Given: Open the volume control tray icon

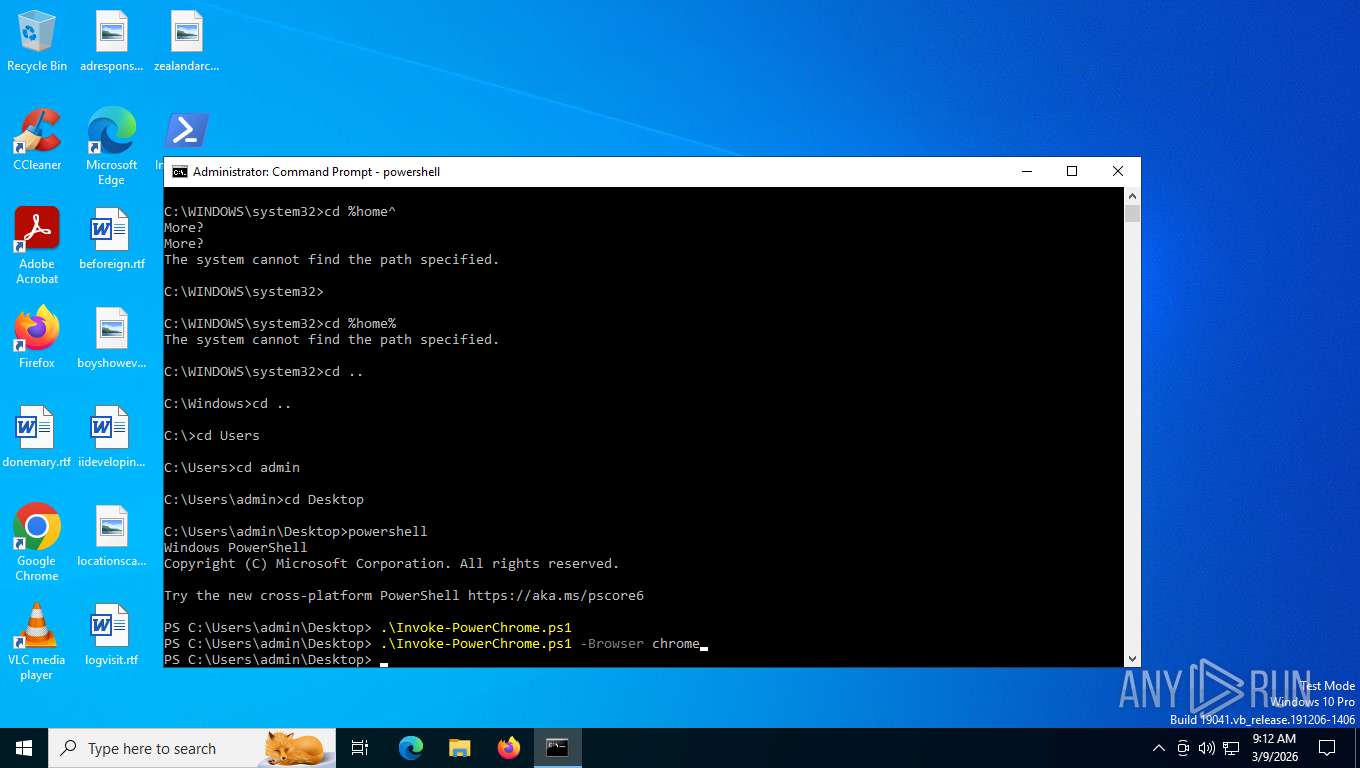Looking at the screenshot, I should click(x=1206, y=748).
